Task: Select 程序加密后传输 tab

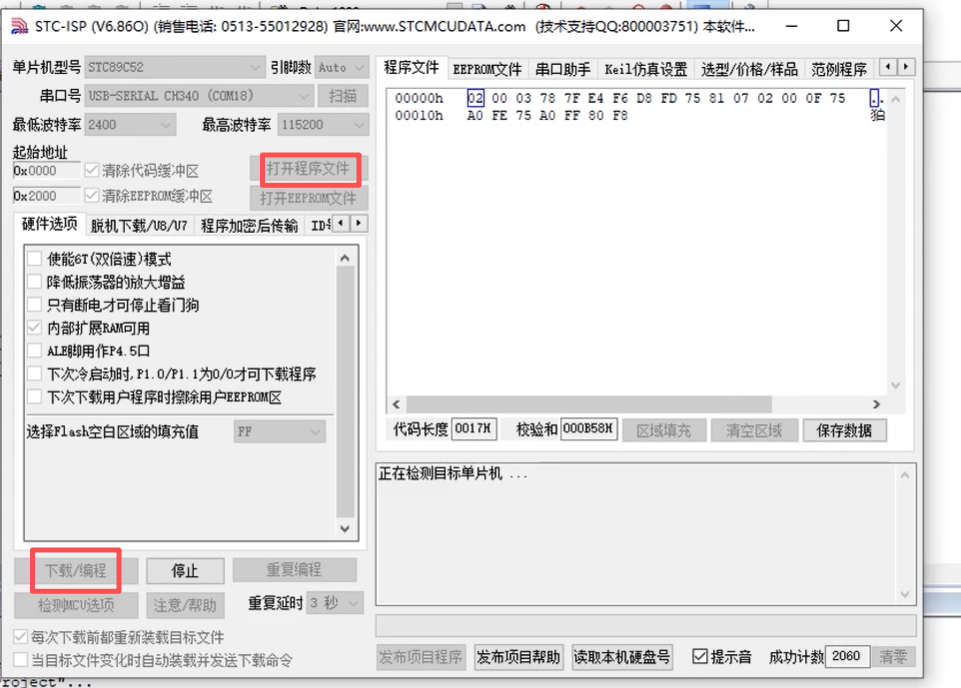Action: 249,226
